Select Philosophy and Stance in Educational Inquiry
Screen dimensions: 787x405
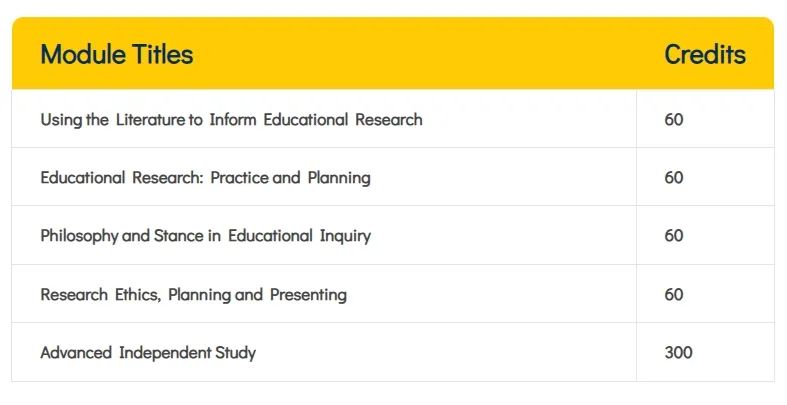[x=205, y=236]
